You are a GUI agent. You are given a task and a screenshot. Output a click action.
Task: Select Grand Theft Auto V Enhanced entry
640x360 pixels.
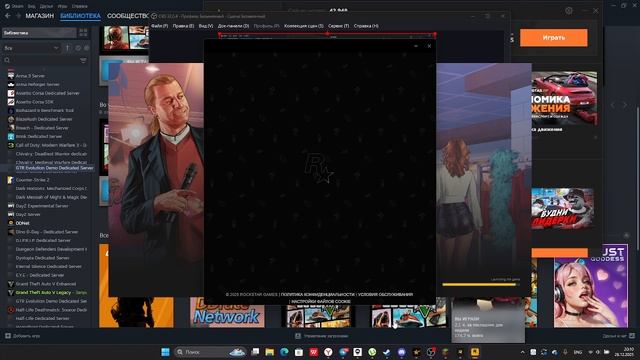tap(46, 284)
